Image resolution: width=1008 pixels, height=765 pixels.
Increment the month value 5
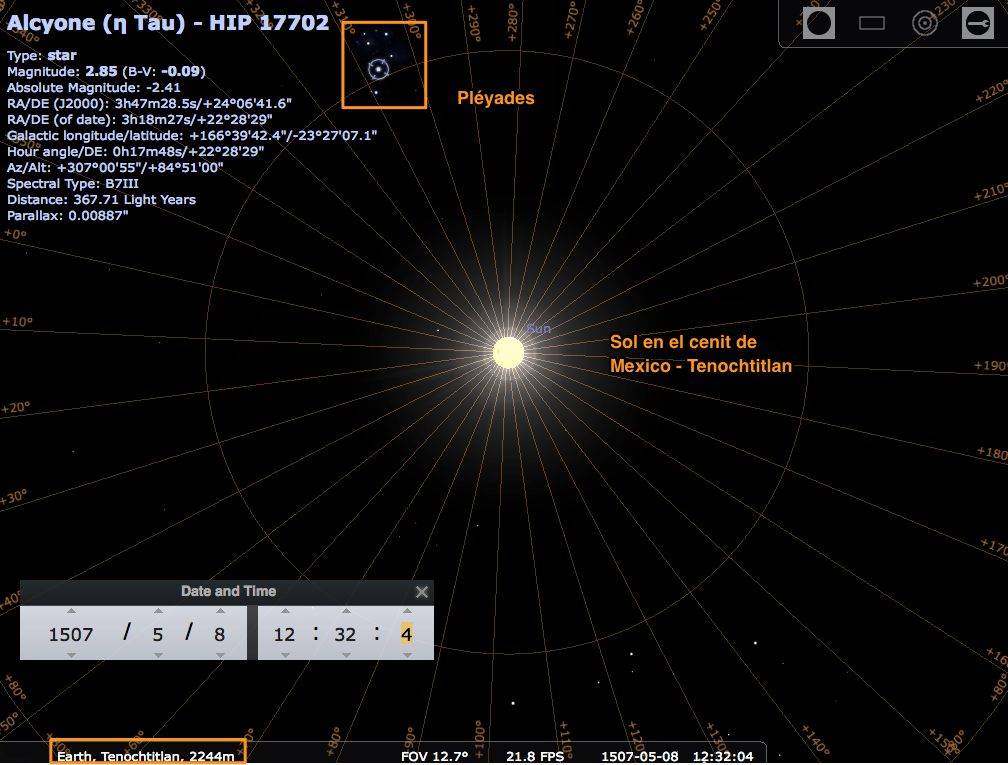tap(158, 611)
